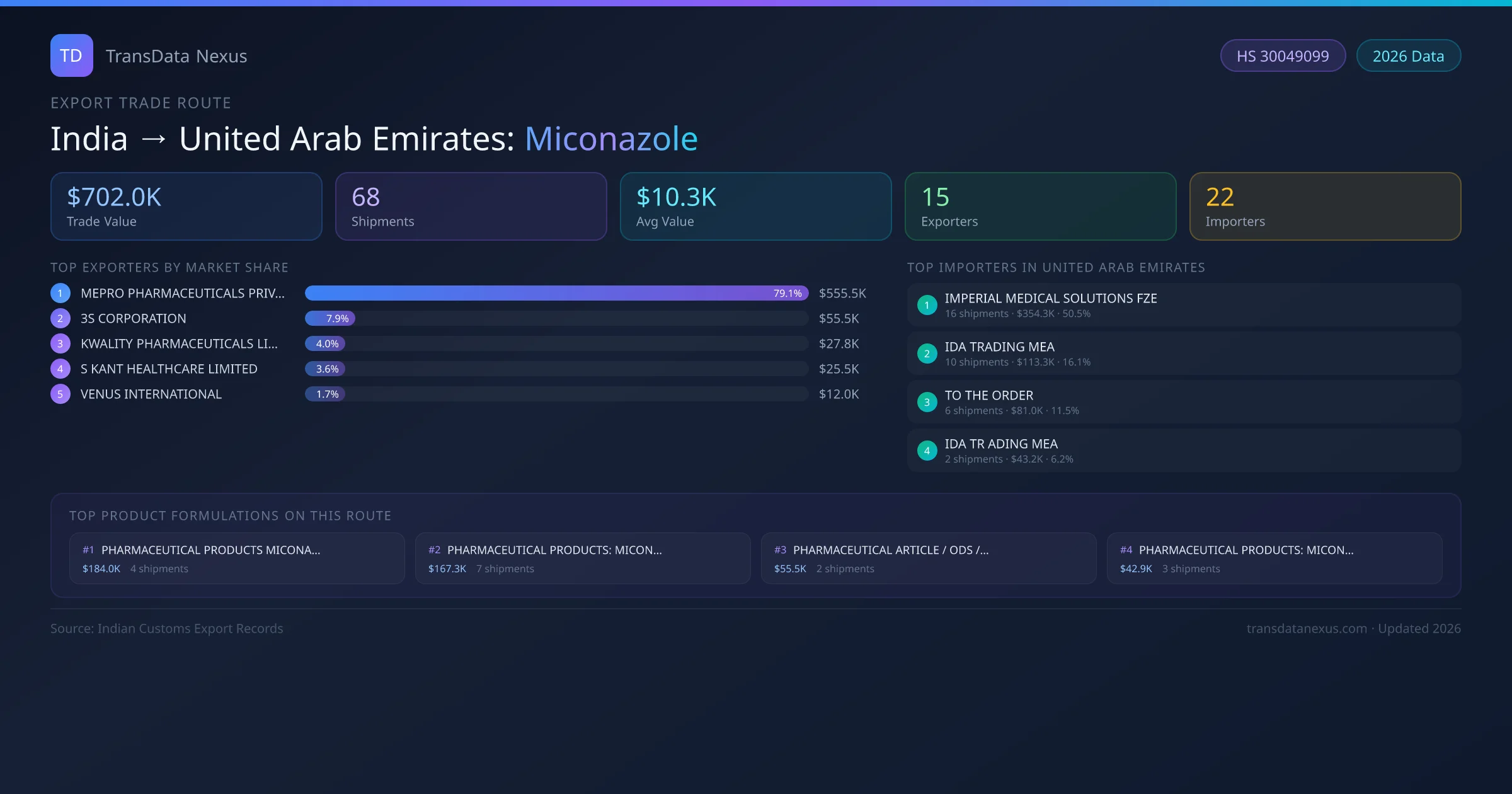This screenshot has height=794, width=1512.
Task: Click rank 3 badge for Kwality Pharmaceuticals
Action: tap(60, 343)
